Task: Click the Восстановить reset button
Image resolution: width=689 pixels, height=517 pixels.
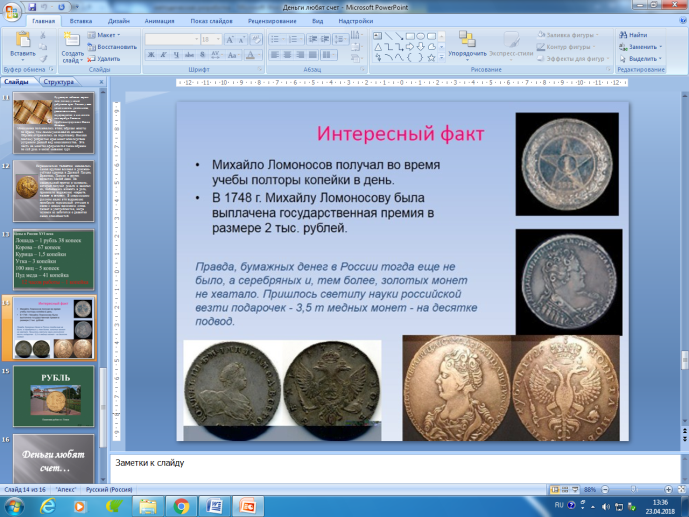Action: 112,47
